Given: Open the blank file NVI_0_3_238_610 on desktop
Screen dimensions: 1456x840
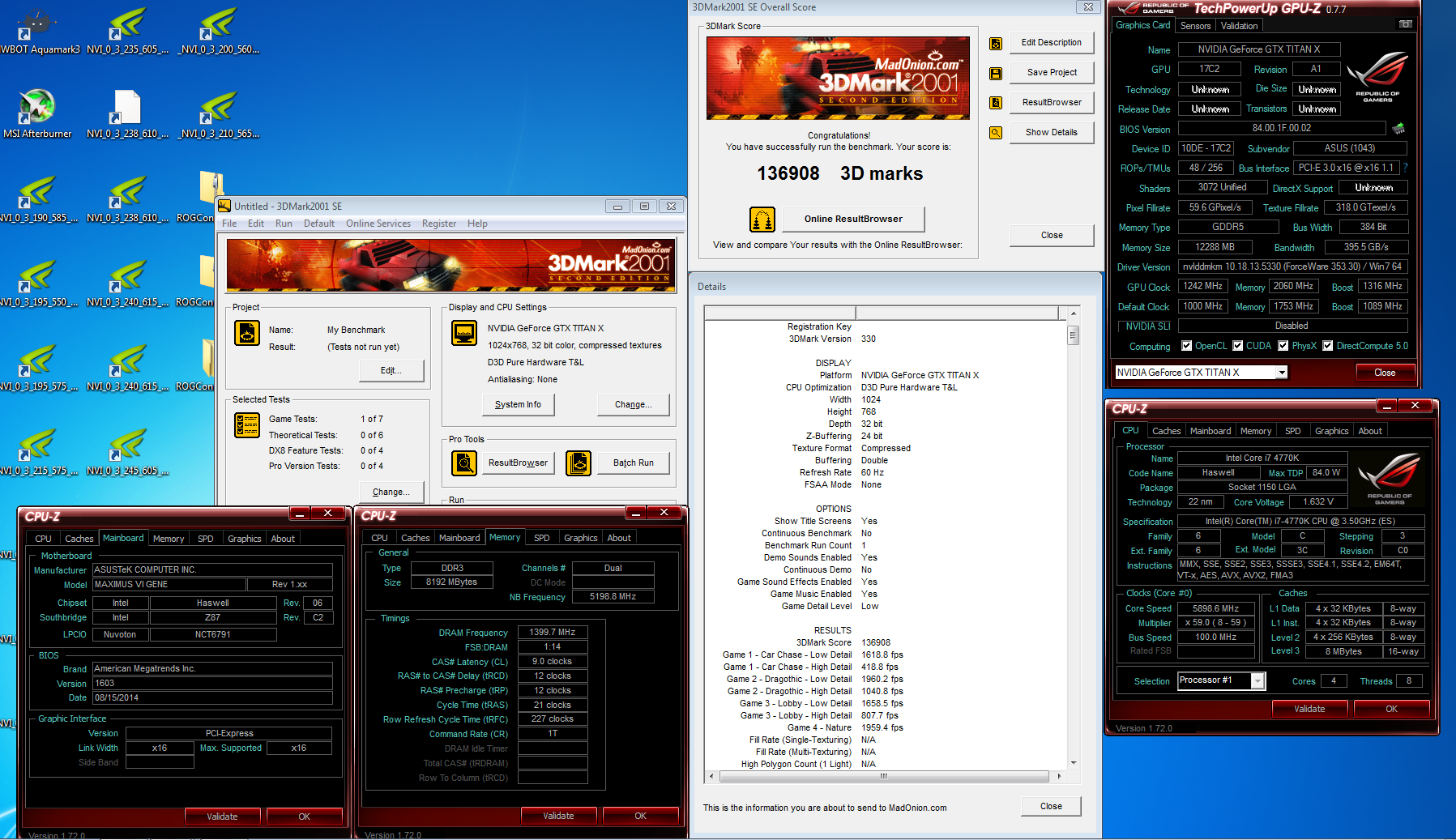Looking at the screenshot, I should 128,114.
